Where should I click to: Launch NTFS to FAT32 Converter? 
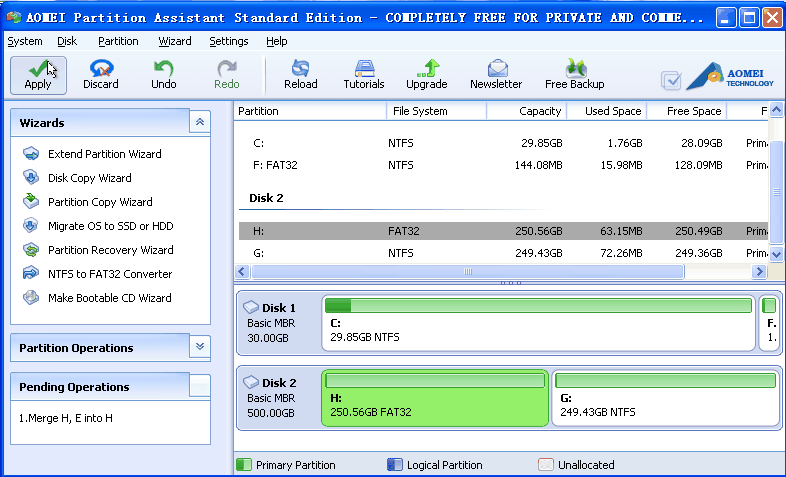(98, 274)
